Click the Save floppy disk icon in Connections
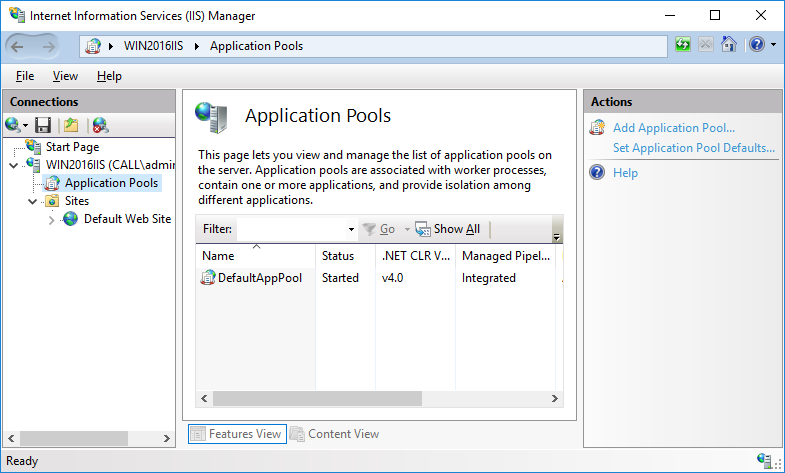This screenshot has height=473, width=785. point(43,125)
